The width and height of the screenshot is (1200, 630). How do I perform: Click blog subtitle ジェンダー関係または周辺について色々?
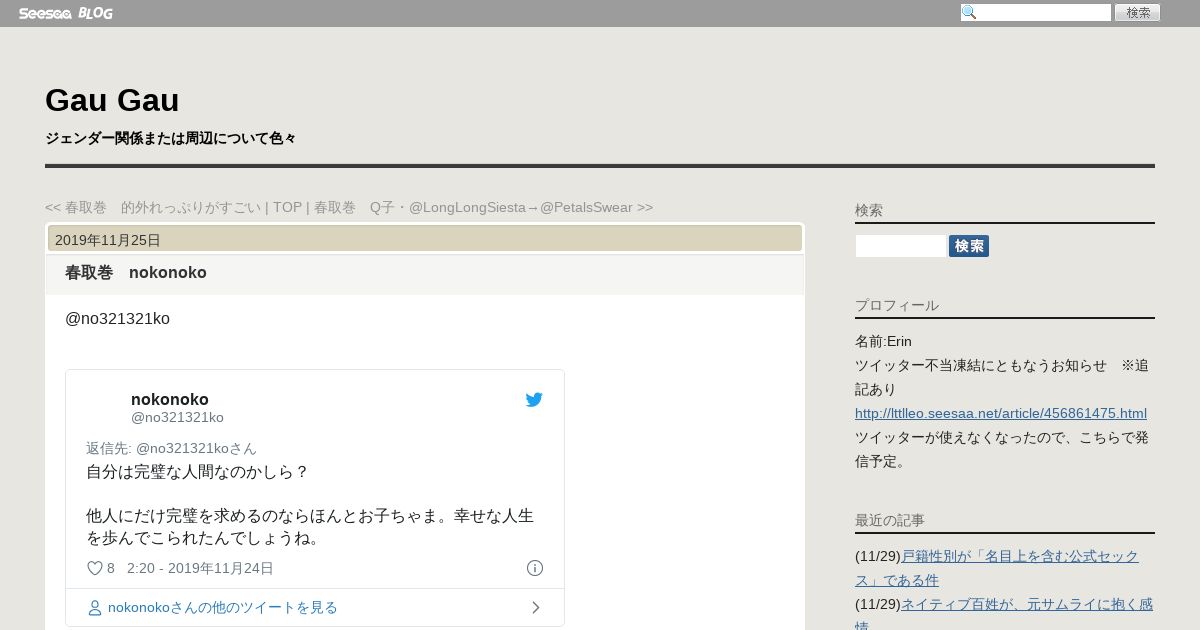170,139
